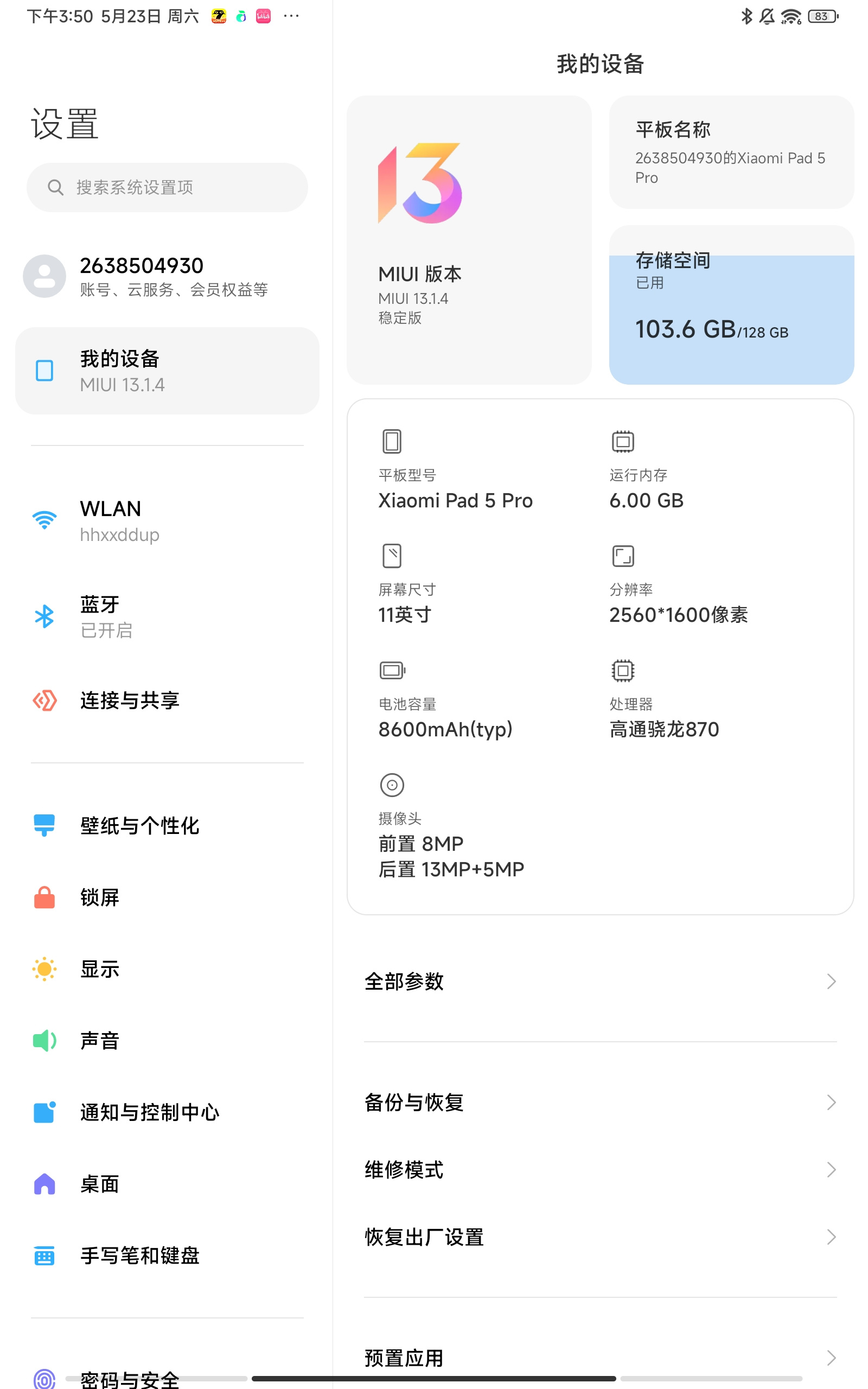Viewport: 868px width, 1389px height.
Task: Tap the sun icon for 显示
Action: pos(44,969)
